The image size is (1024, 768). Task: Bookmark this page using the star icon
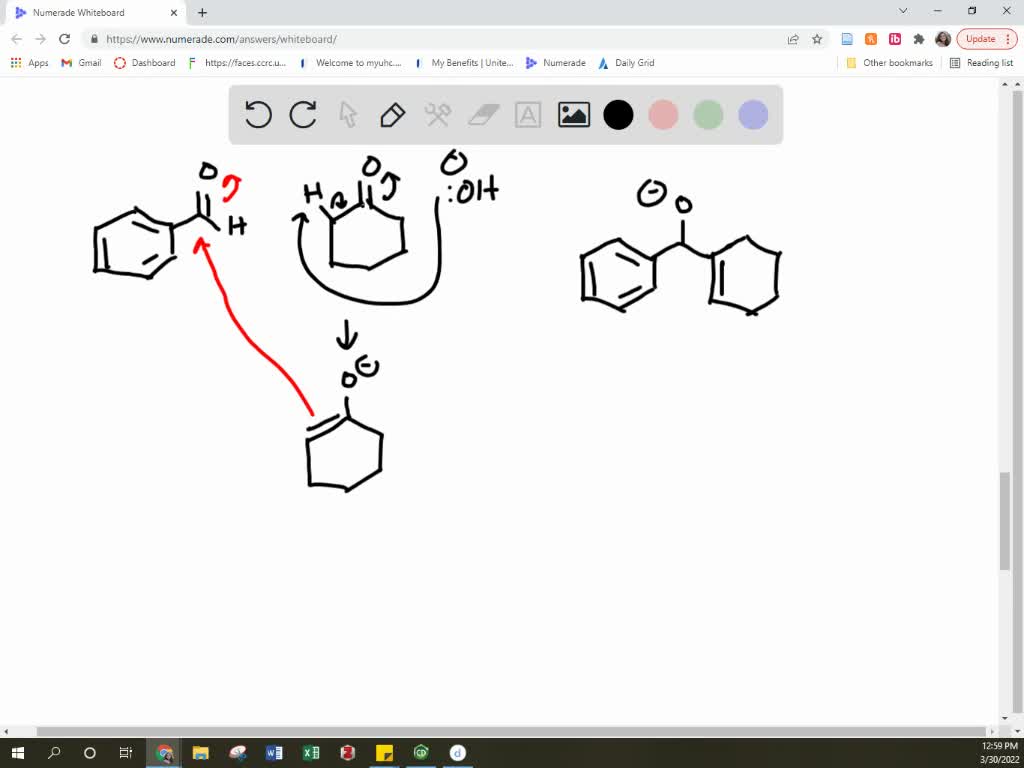point(816,39)
